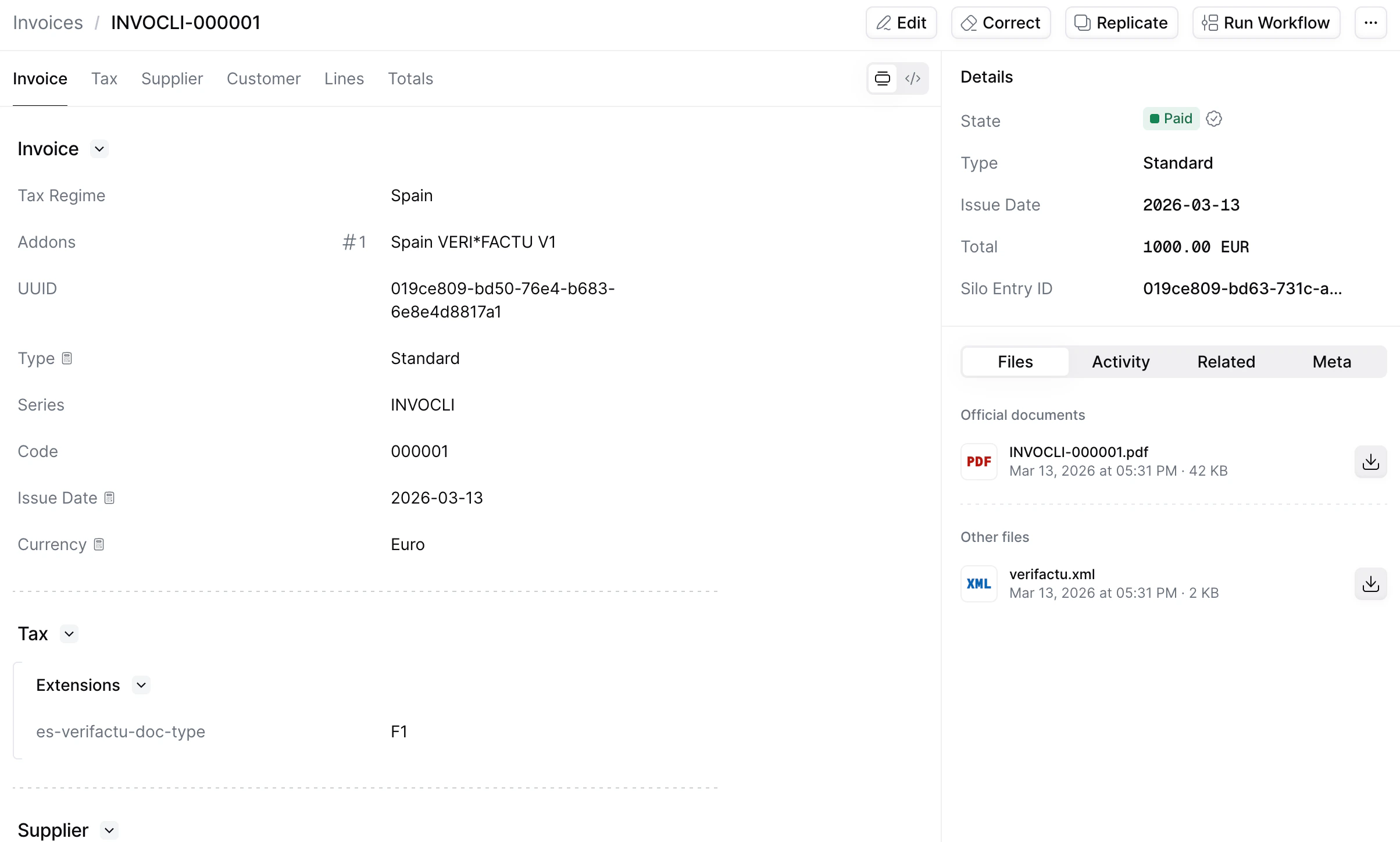The width and height of the screenshot is (1400, 842).
Task: Open the ellipsis more-options menu
Action: tap(1372, 23)
